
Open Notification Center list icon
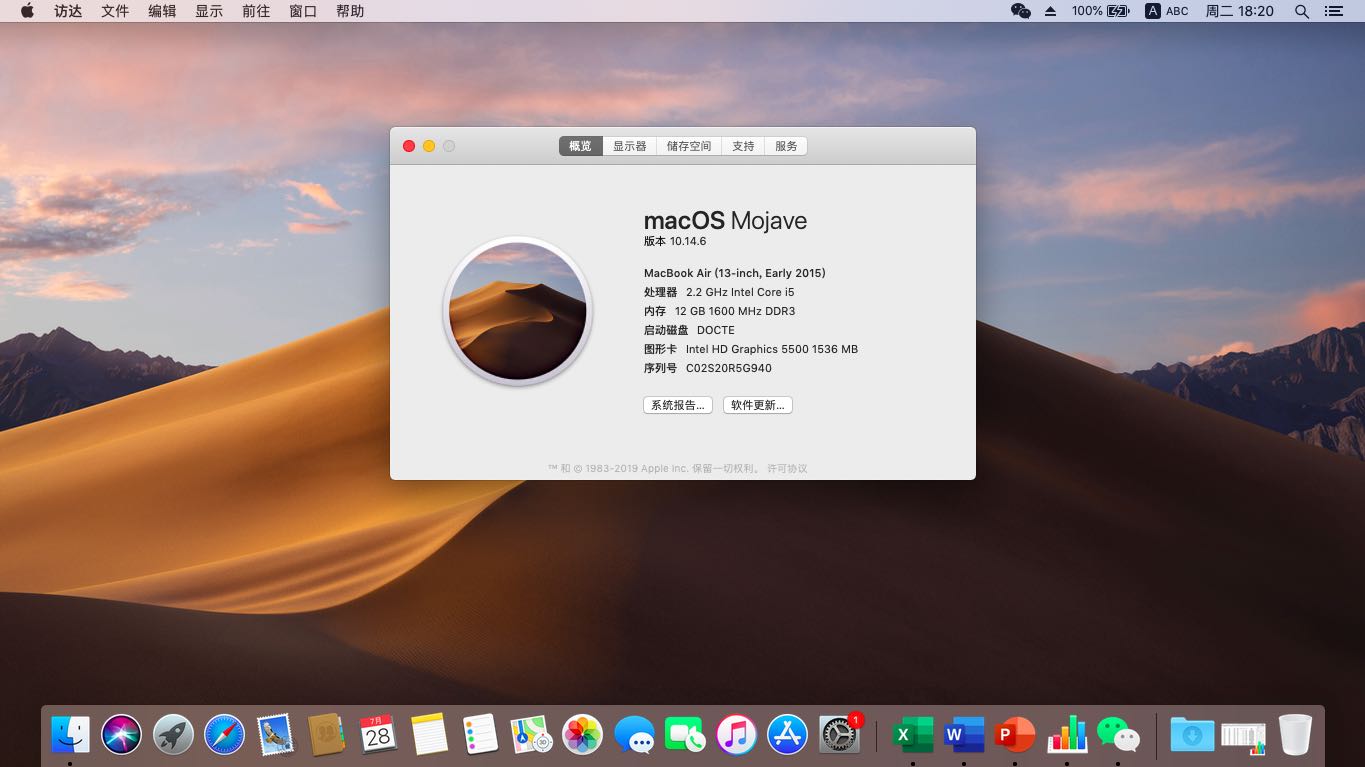click(x=1333, y=11)
